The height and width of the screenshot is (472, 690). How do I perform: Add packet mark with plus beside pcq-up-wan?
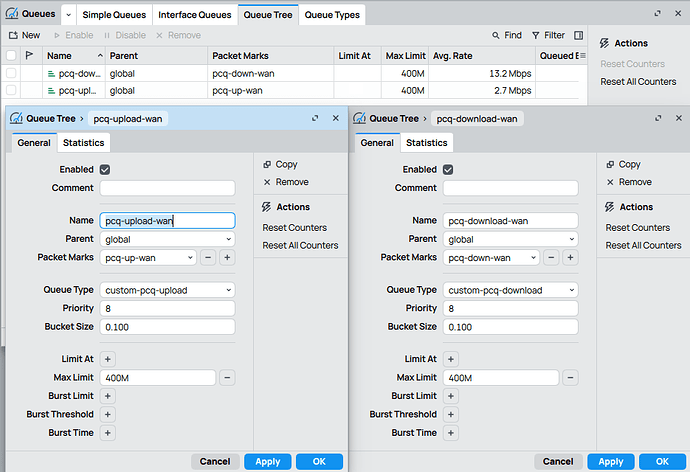(x=227, y=258)
